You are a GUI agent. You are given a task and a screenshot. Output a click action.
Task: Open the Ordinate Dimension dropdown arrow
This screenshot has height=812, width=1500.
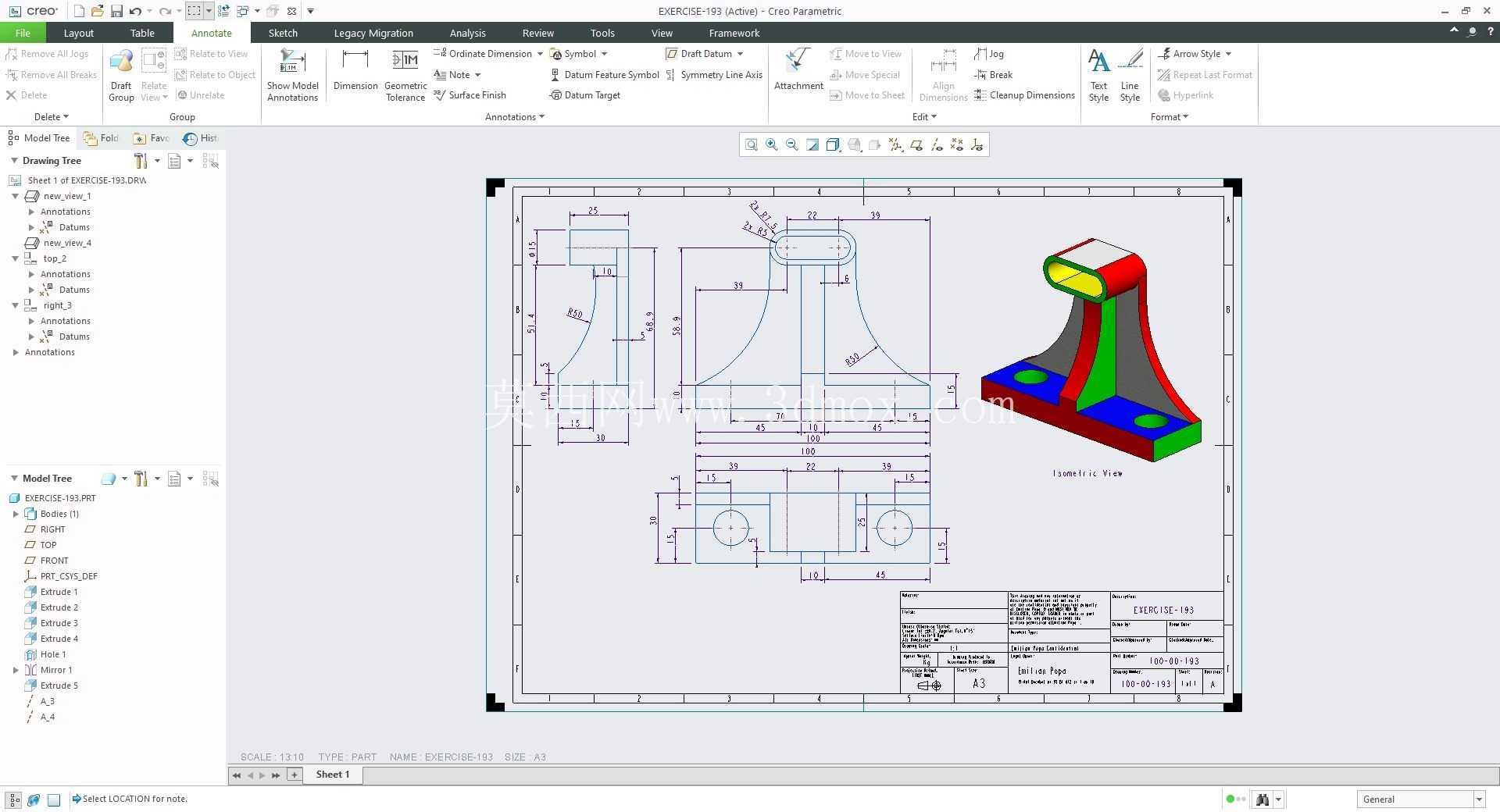click(540, 54)
